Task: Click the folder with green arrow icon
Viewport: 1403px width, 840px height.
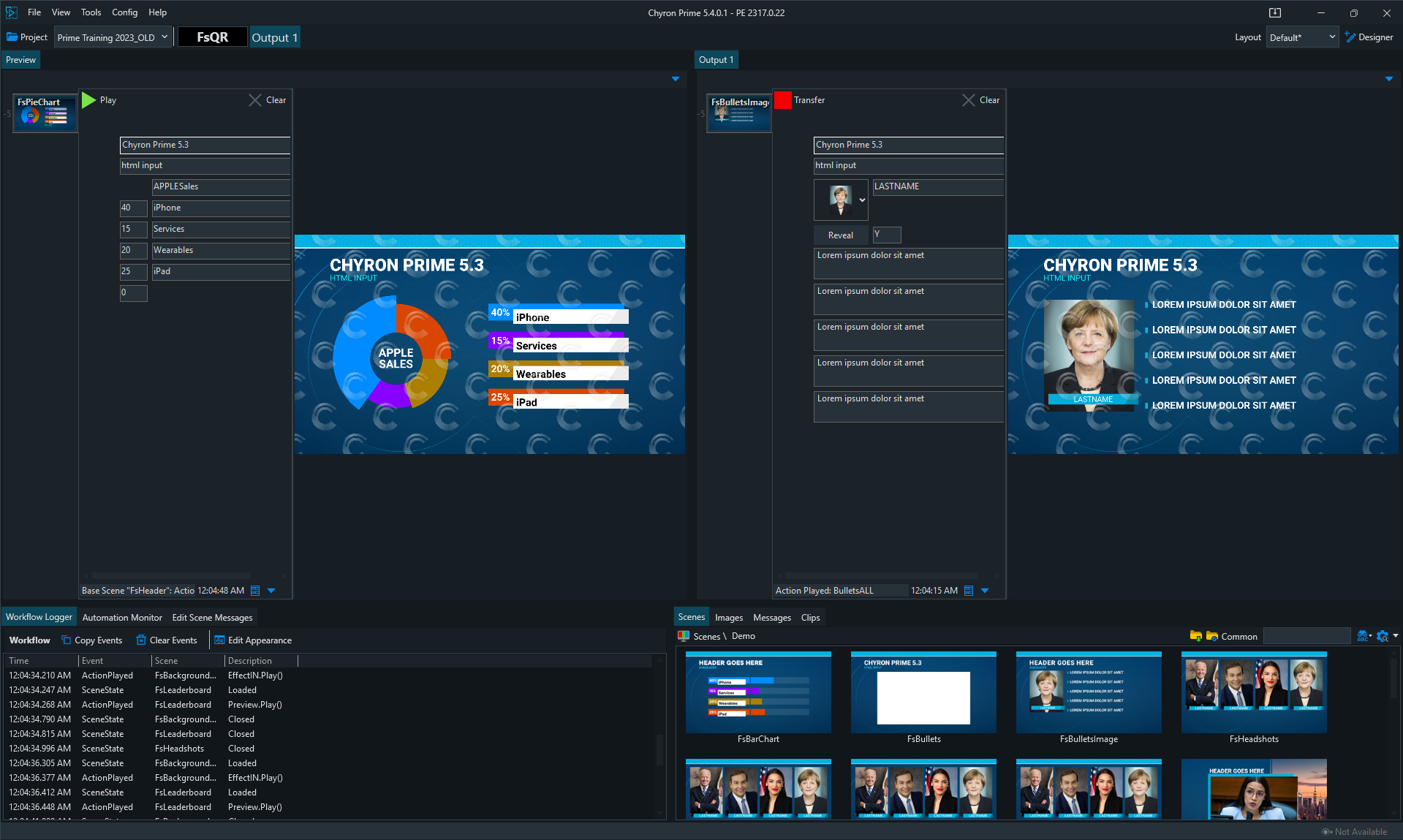Action: click(1196, 636)
